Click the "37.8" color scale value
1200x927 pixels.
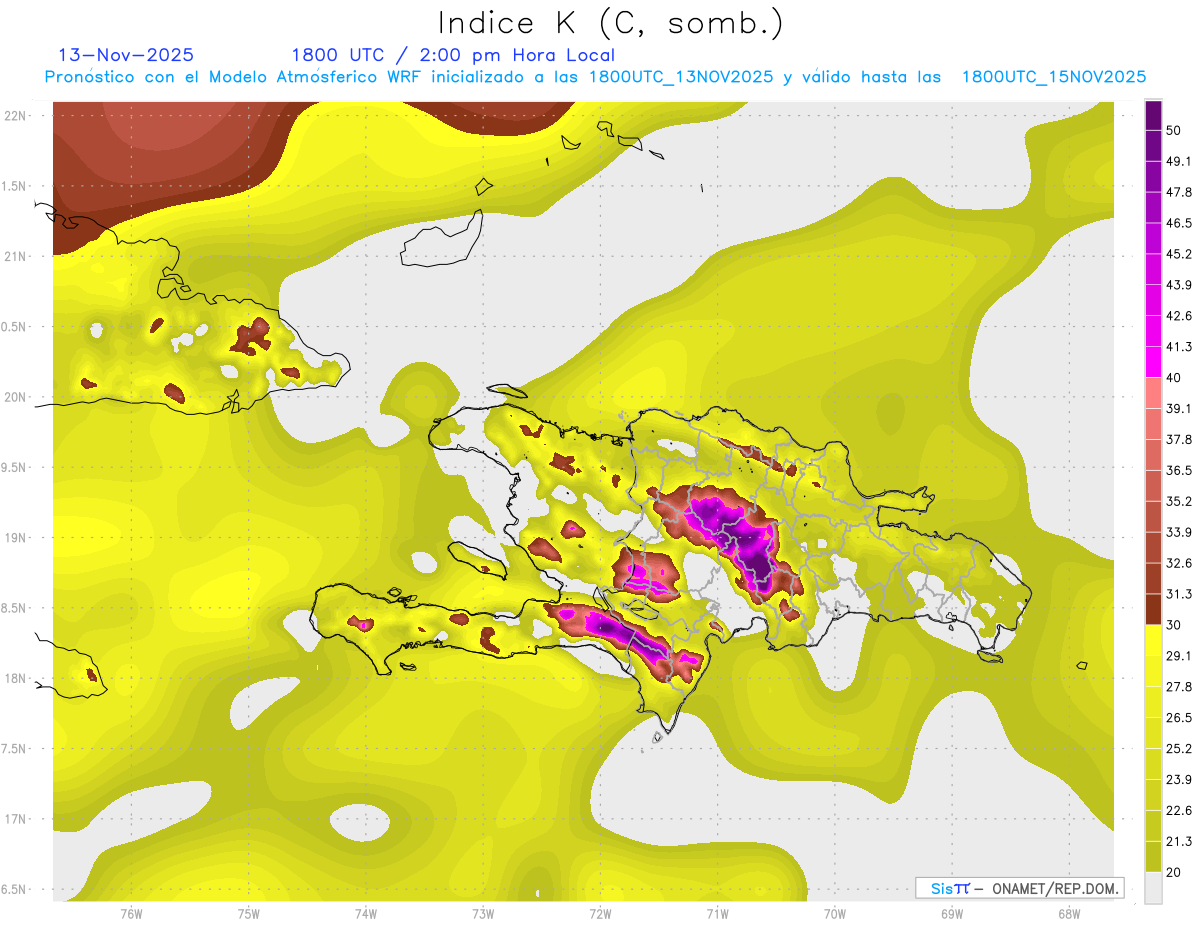pyautogui.click(x=1179, y=439)
